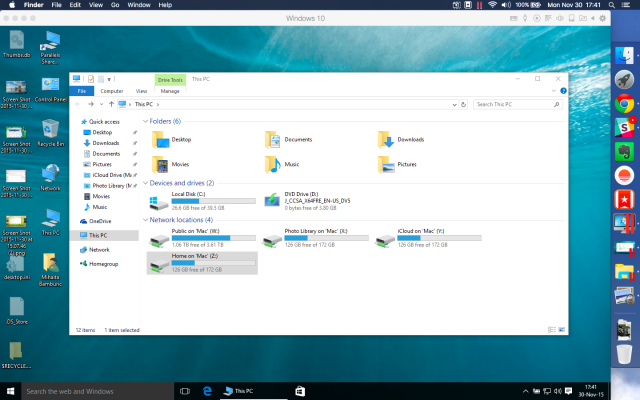640x400 pixels.
Task: Open the recent locations dropdown arrow
Action: (x=101, y=104)
